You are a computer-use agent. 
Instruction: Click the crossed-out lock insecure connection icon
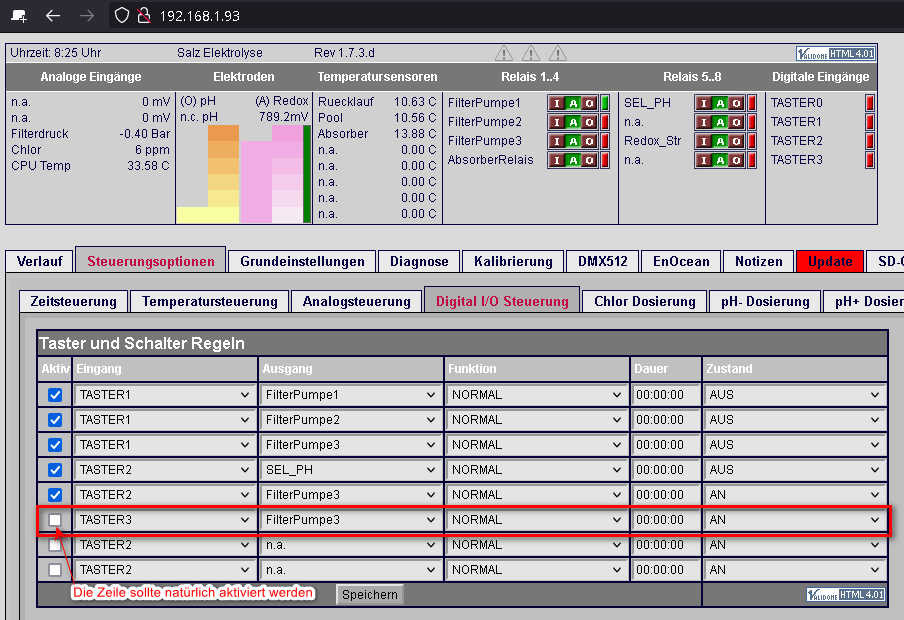(x=144, y=16)
